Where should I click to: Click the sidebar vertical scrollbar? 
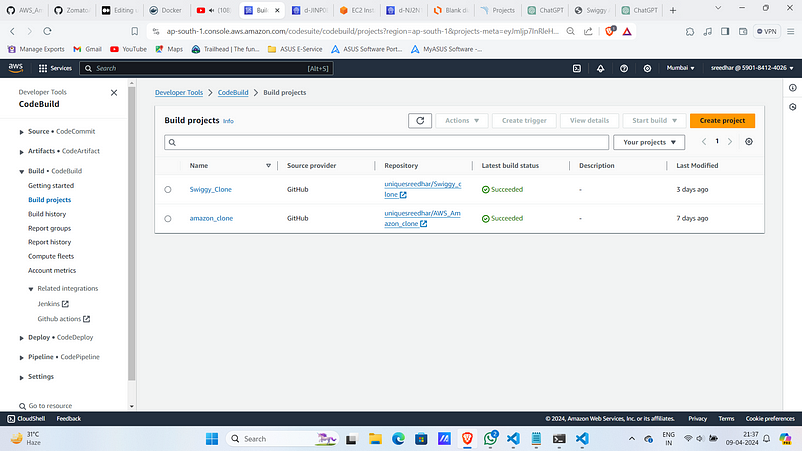click(131, 233)
